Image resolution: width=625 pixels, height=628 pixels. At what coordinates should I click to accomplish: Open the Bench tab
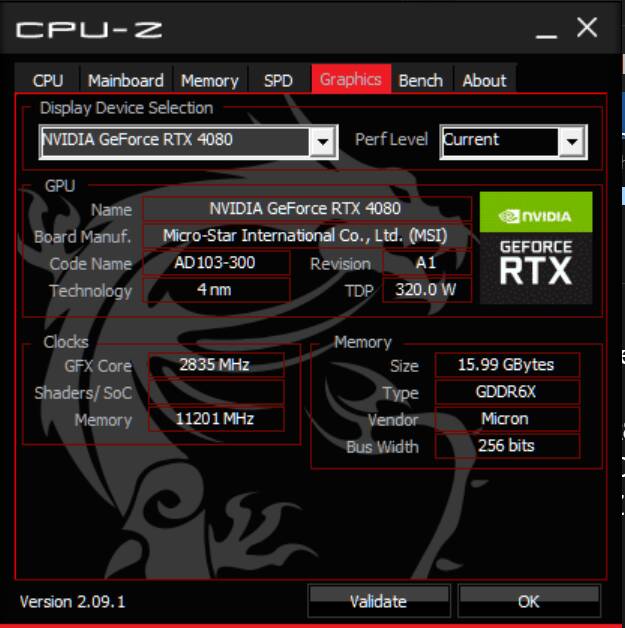pyautogui.click(x=421, y=80)
